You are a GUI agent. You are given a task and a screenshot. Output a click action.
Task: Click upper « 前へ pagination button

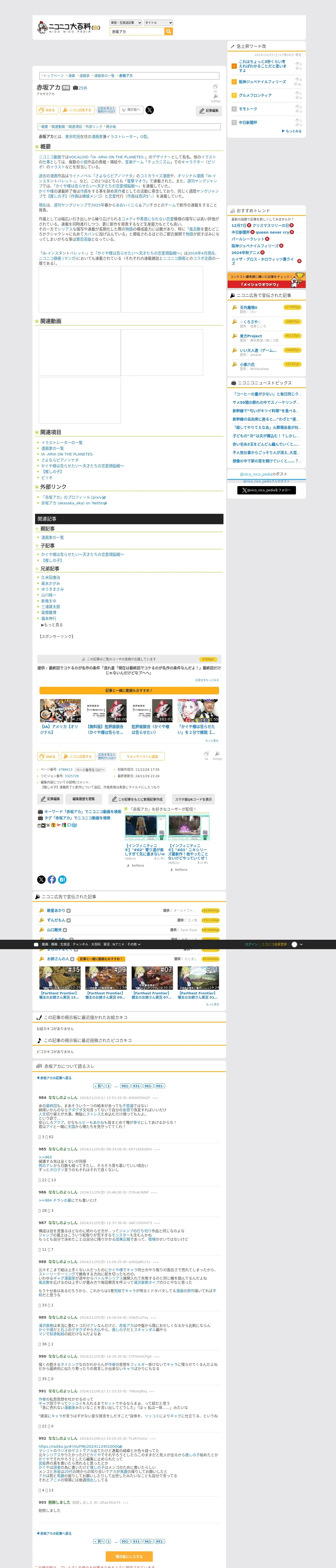pos(99,1086)
